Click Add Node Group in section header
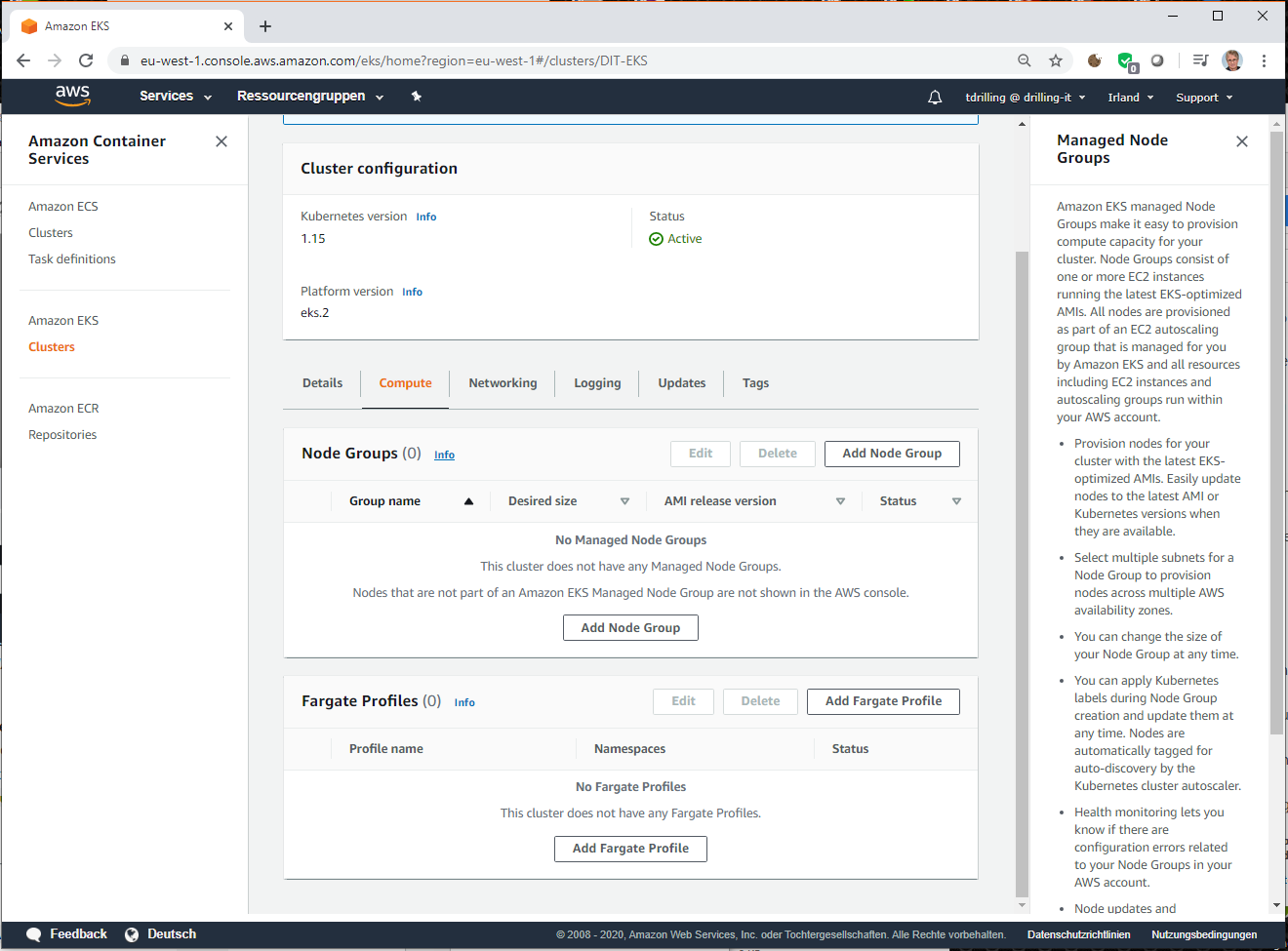This screenshot has height=951, width=1288. (892, 454)
